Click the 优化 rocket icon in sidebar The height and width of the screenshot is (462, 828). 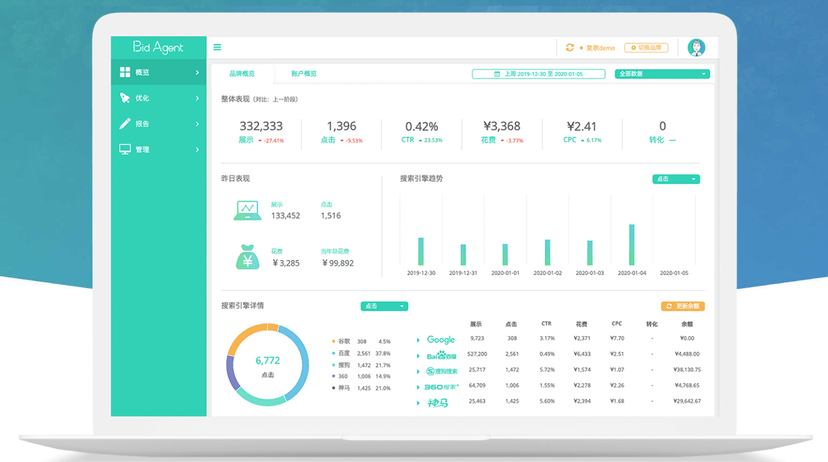(125, 98)
